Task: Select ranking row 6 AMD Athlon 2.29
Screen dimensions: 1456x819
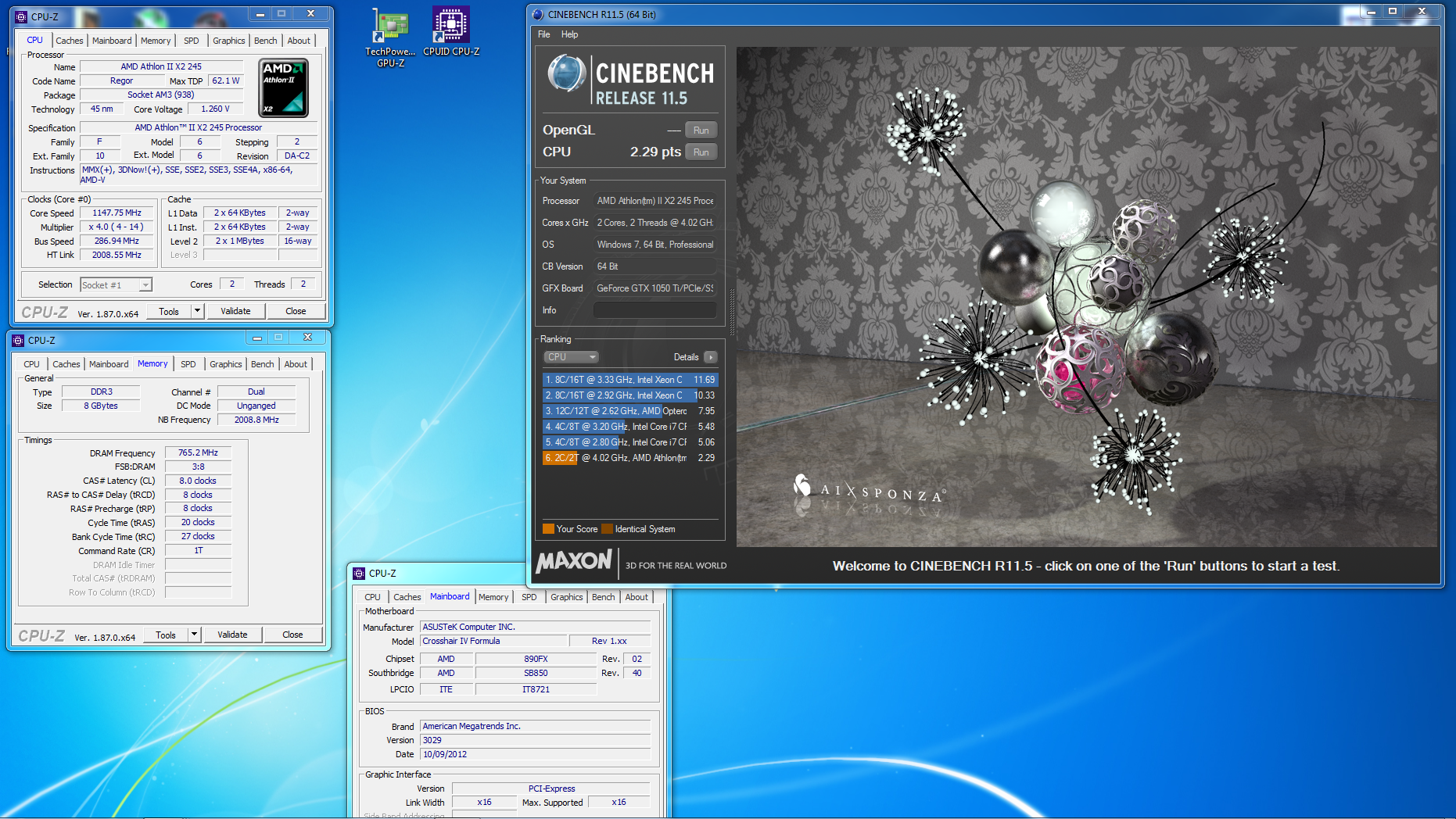Action: 630,458
